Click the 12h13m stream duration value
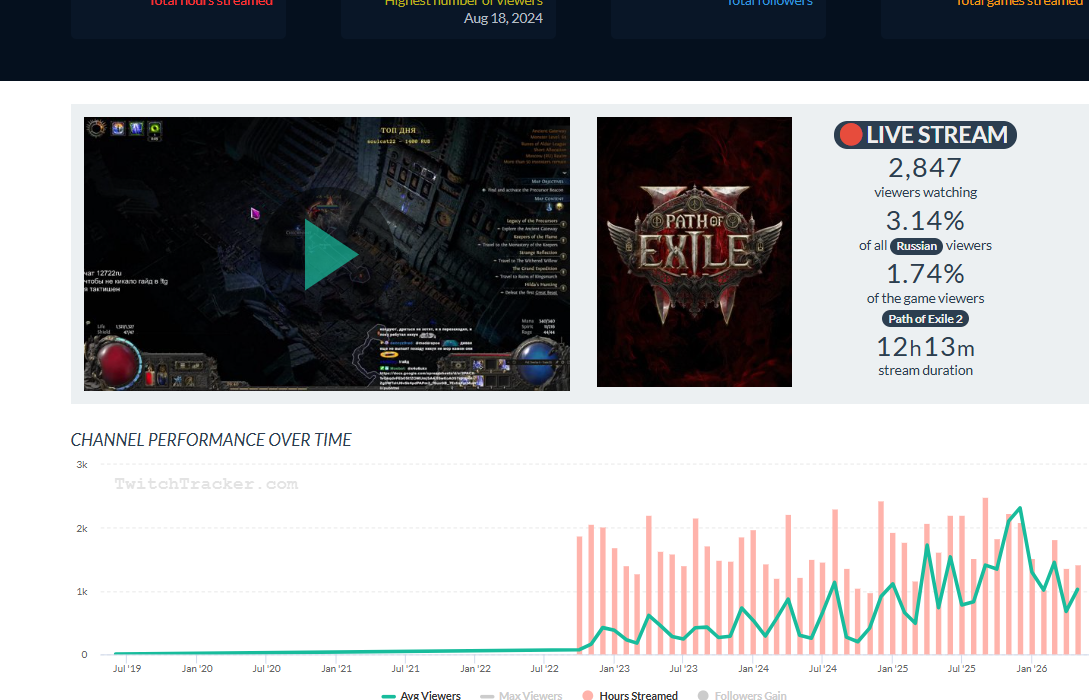This screenshot has width=1089, height=700. tap(925, 347)
